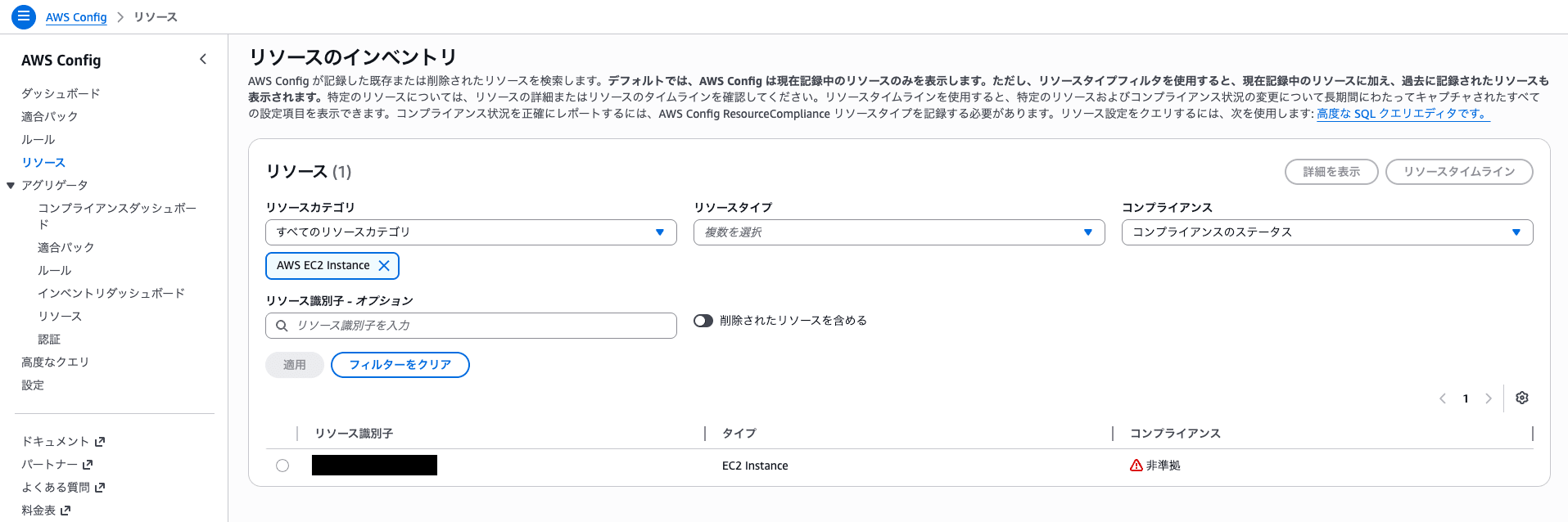Click AWS Config breadcrumb link
1568x522 pixels.
click(76, 17)
